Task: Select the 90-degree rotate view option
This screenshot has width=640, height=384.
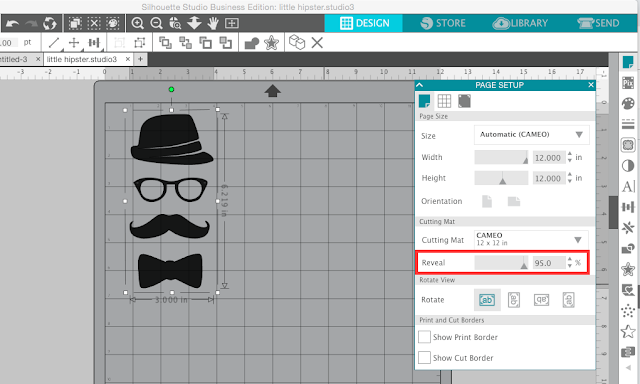Action: 514,300
